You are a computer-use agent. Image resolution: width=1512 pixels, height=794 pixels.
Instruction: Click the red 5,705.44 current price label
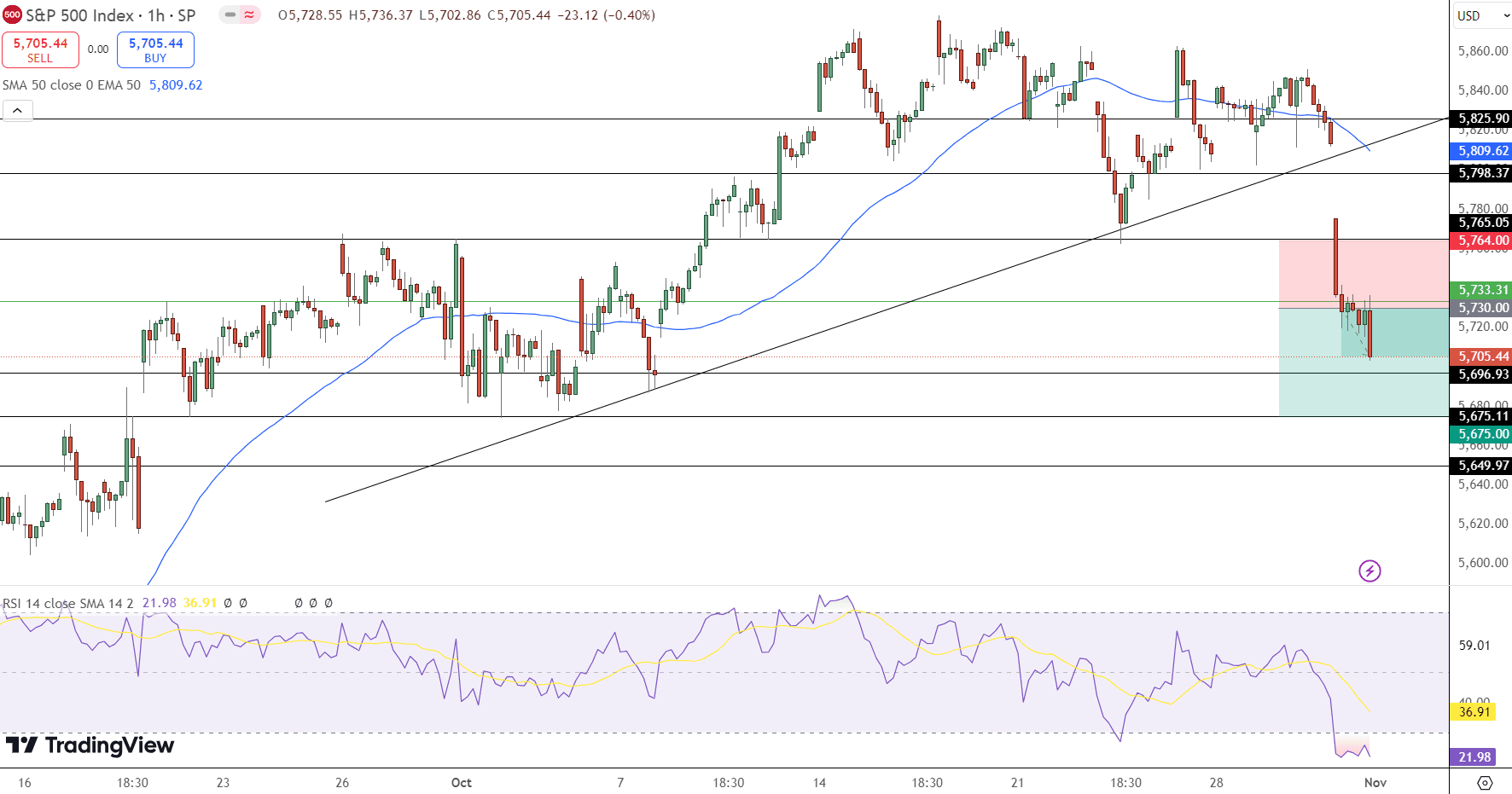click(x=1483, y=356)
